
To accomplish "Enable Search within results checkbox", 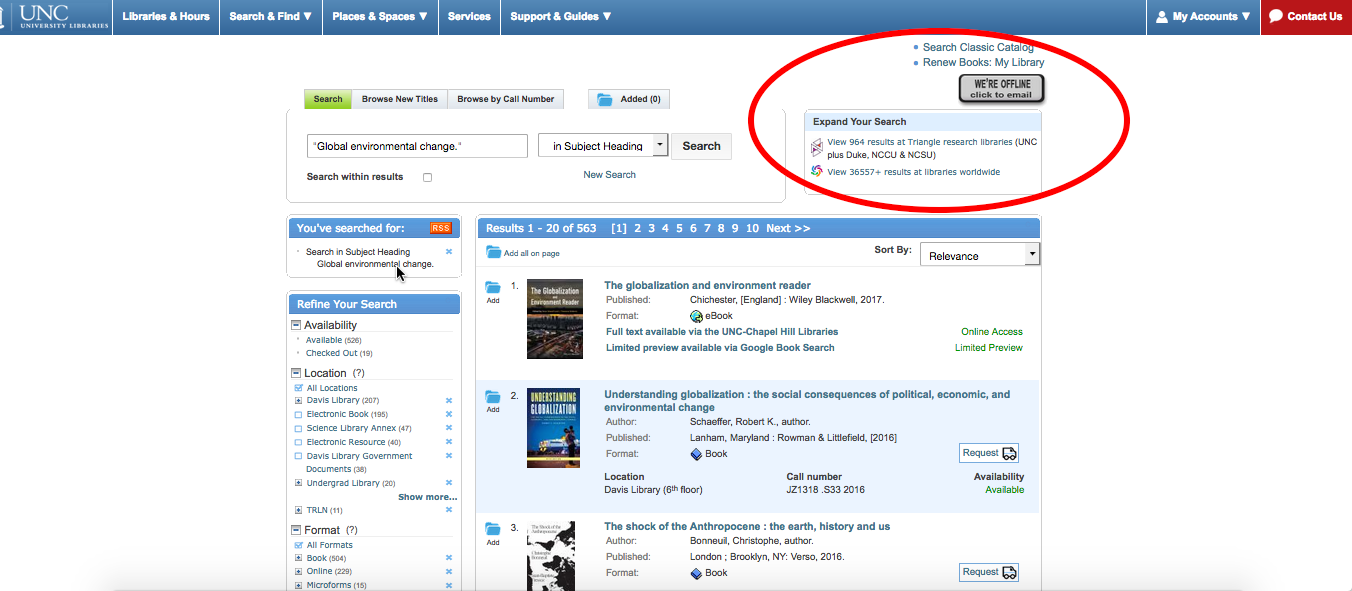I will (427, 177).
